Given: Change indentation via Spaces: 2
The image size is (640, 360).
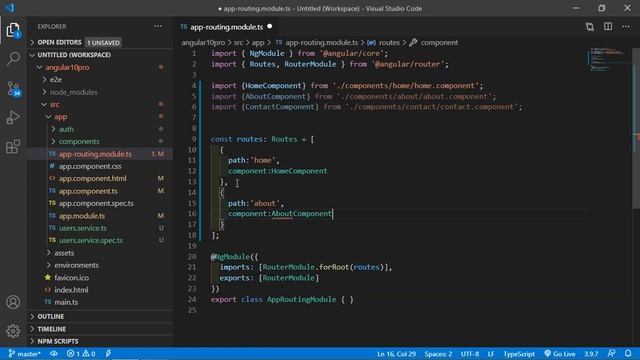Looking at the screenshot, I should point(438,354).
